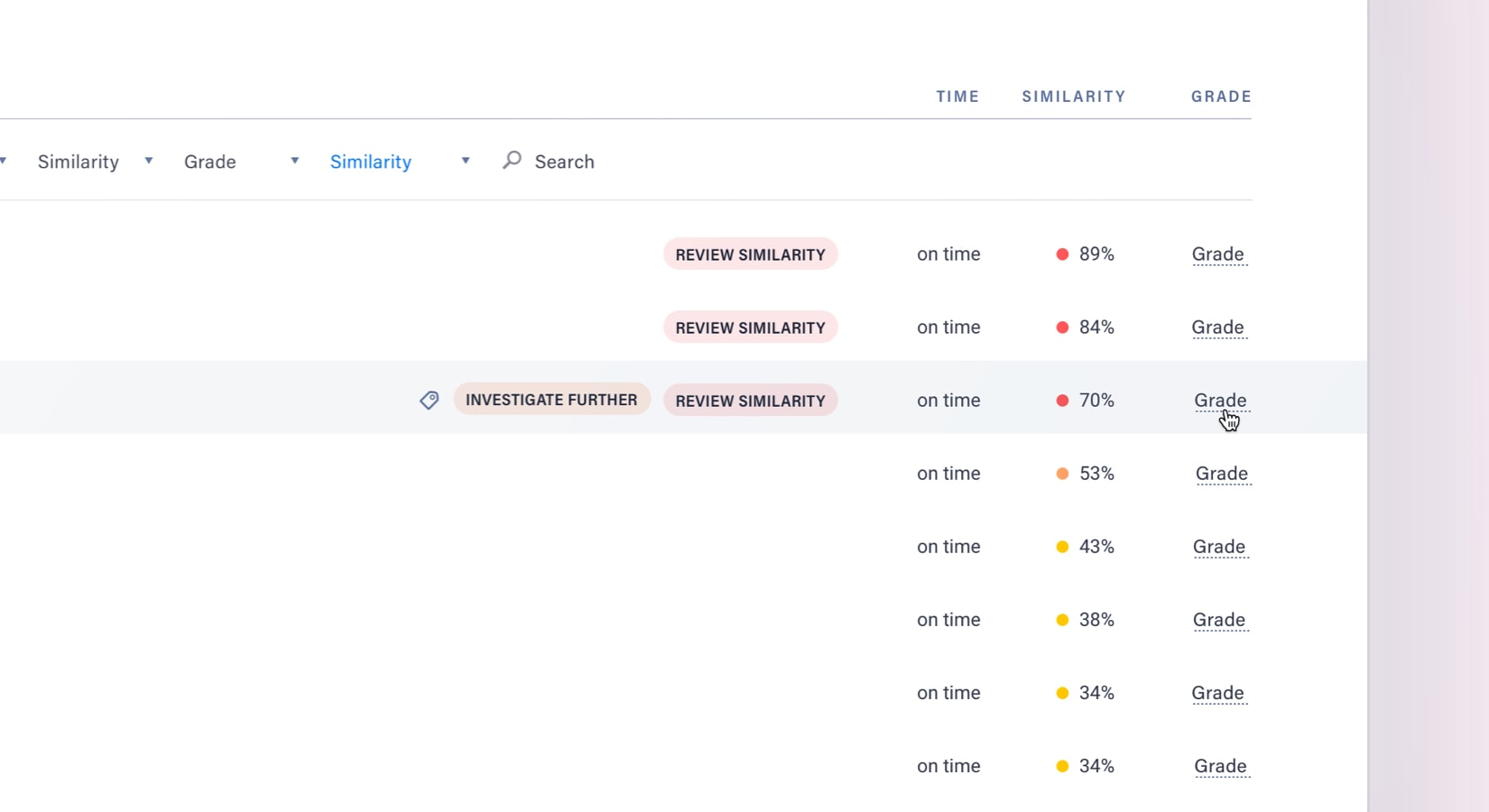Screen dimensions: 1489x812
Task: Click the red dot next to 89%
Action: click(1062, 254)
